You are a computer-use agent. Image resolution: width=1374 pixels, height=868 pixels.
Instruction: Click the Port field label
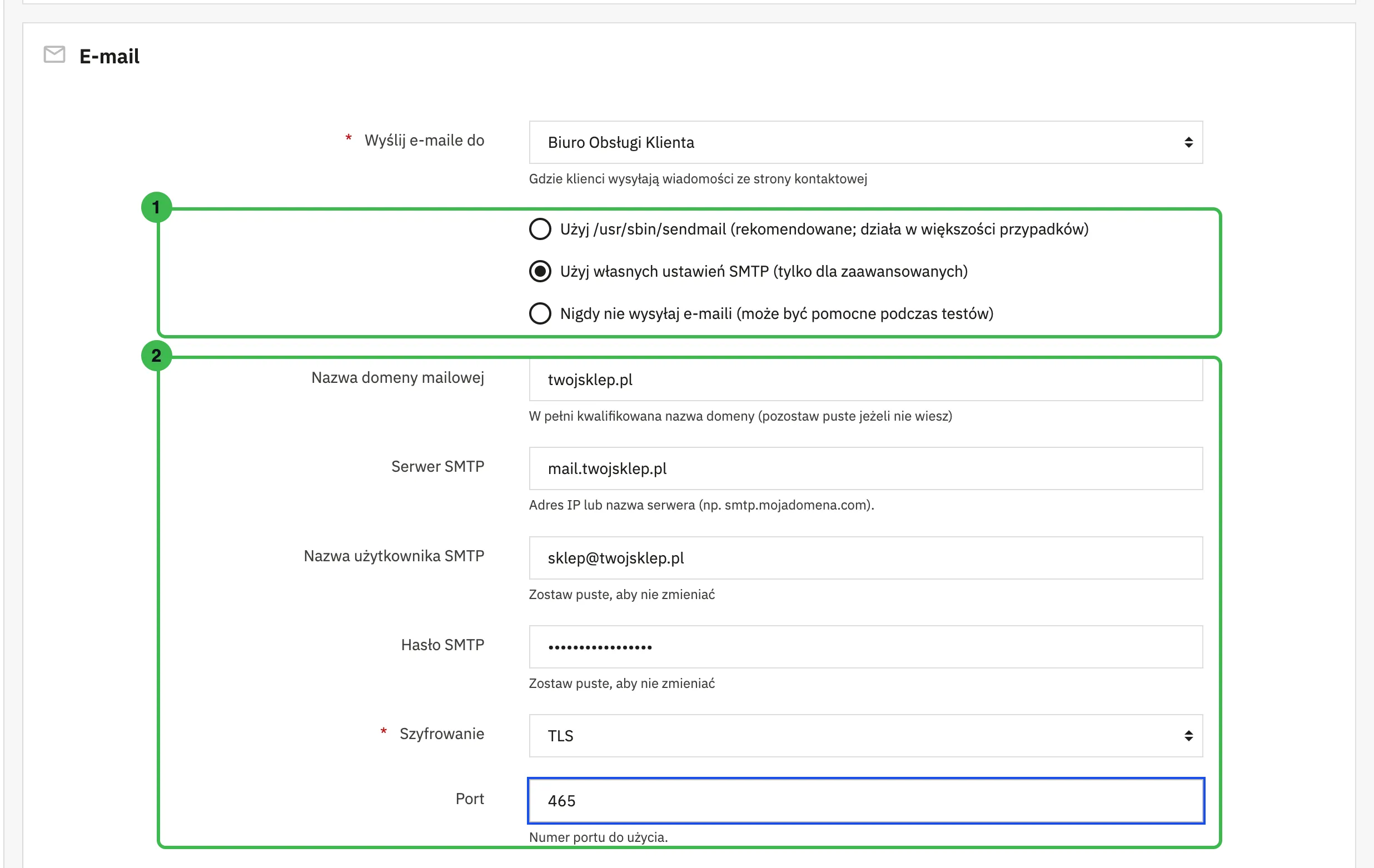click(x=470, y=799)
